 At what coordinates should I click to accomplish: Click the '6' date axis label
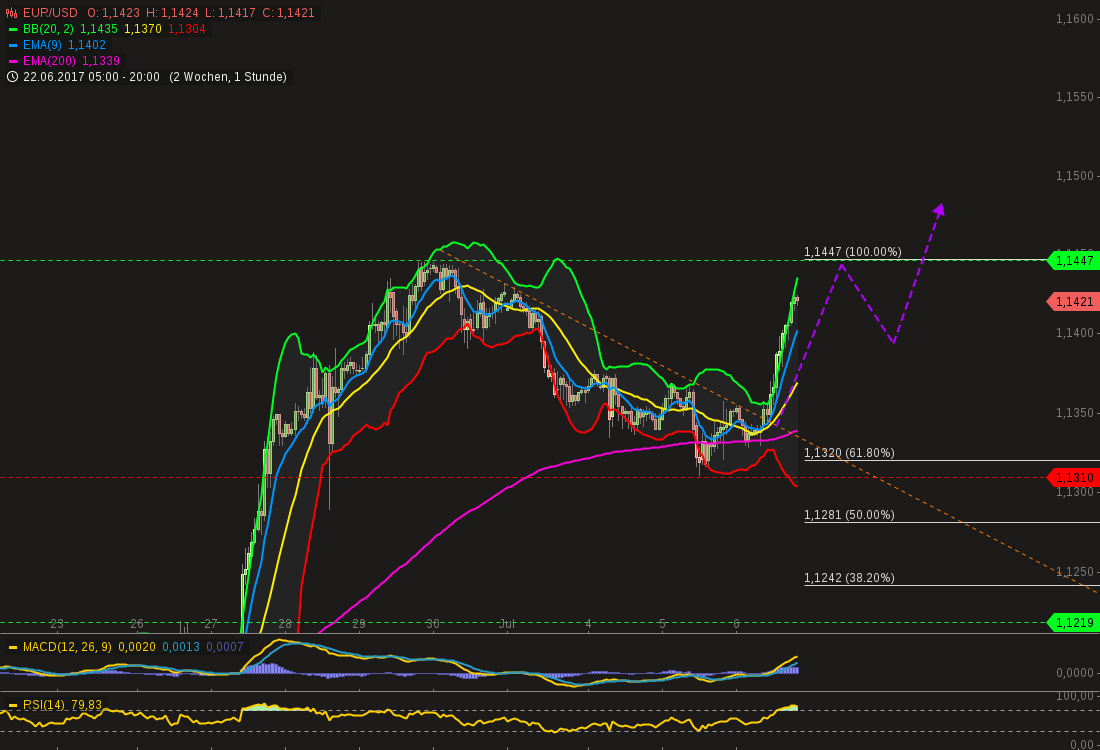(736, 624)
